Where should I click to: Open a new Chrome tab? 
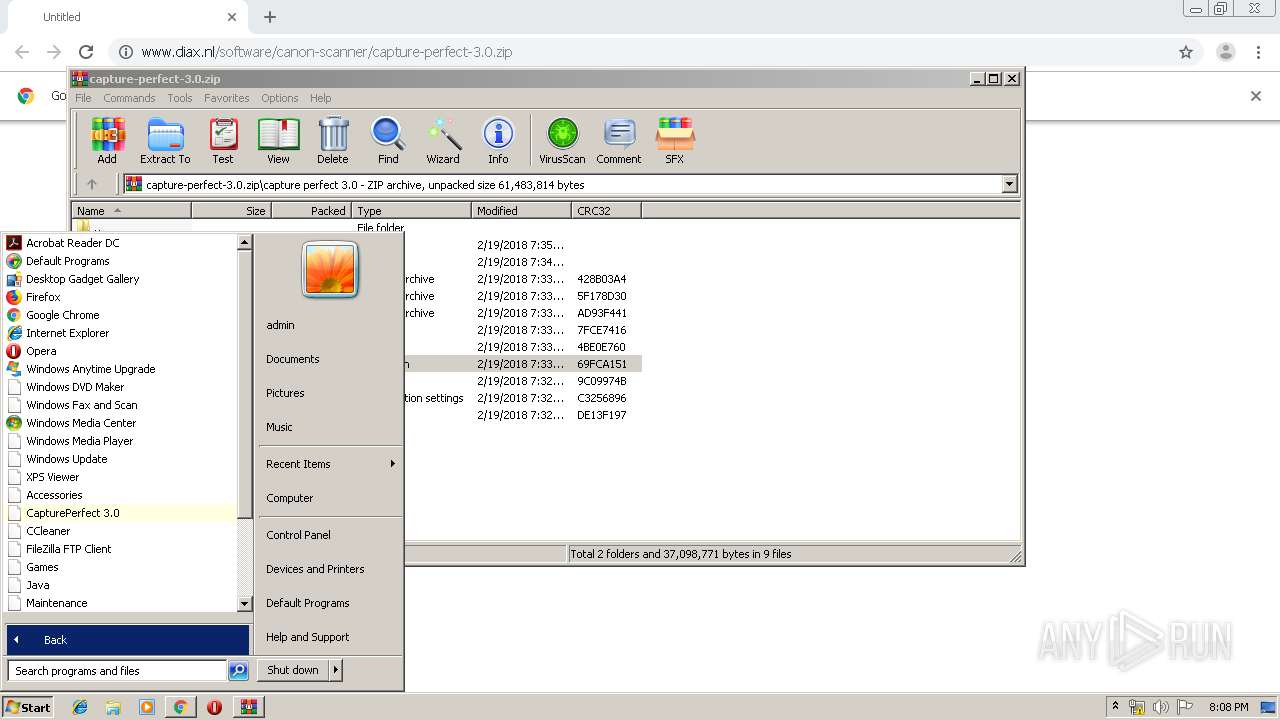[270, 17]
